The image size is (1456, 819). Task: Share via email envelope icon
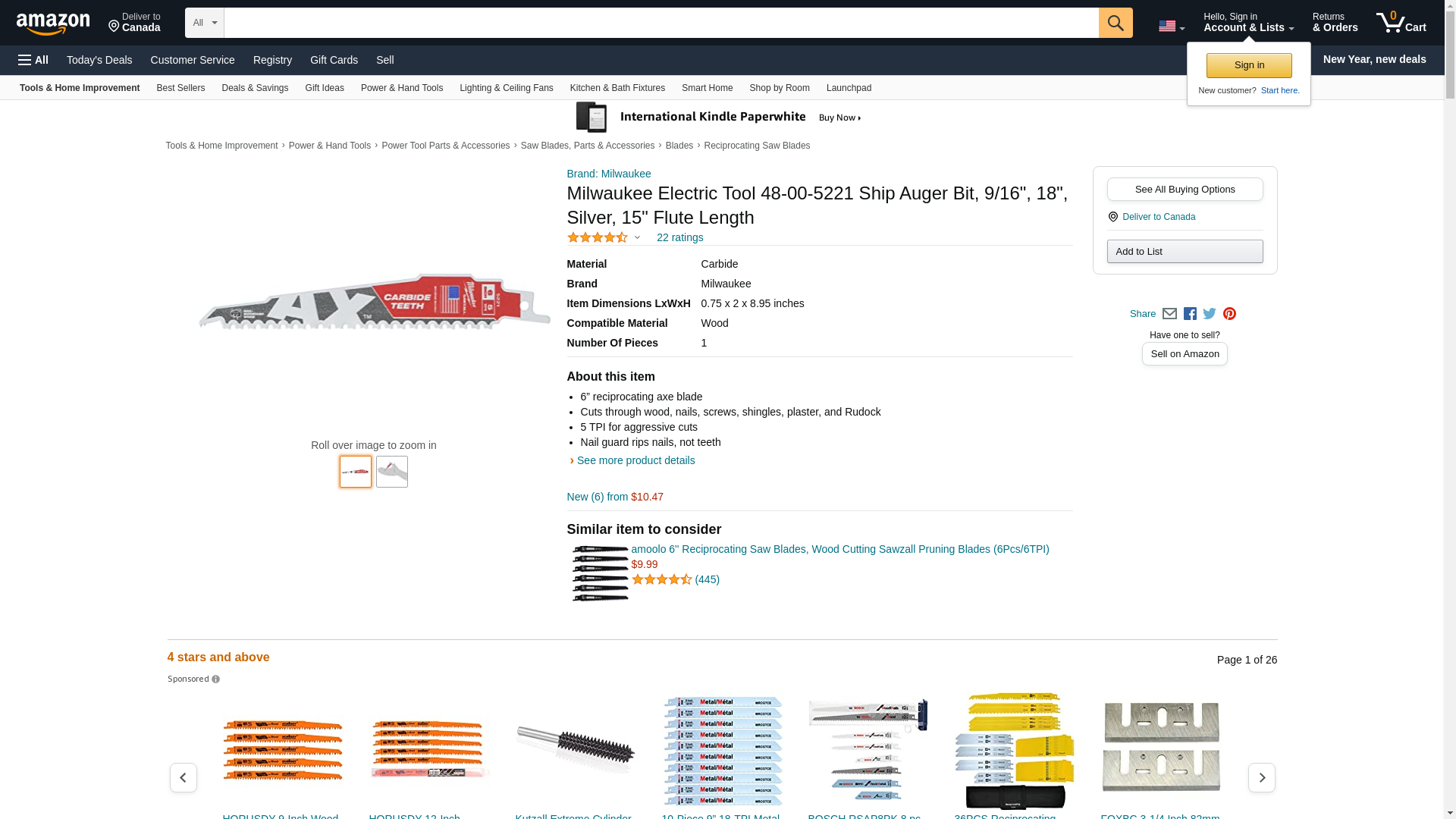click(x=1169, y=314)
